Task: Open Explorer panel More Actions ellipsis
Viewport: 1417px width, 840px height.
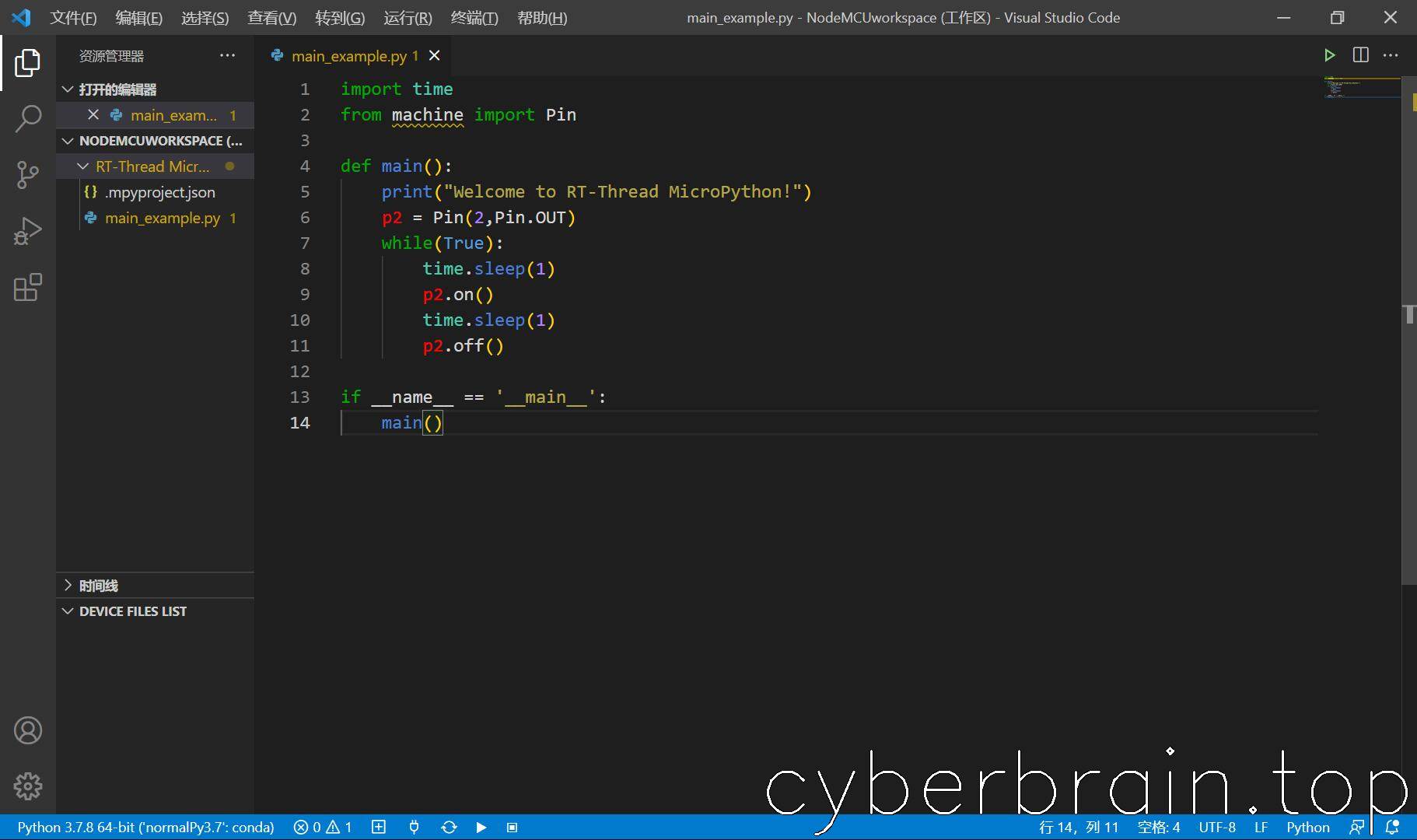Action: [227, 55]
